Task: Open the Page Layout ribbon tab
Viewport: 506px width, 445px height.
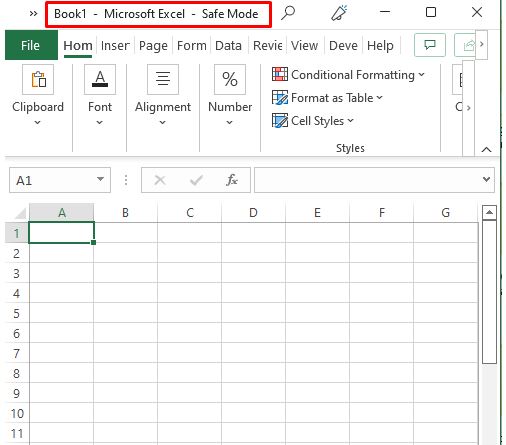Action: point(153,45)
